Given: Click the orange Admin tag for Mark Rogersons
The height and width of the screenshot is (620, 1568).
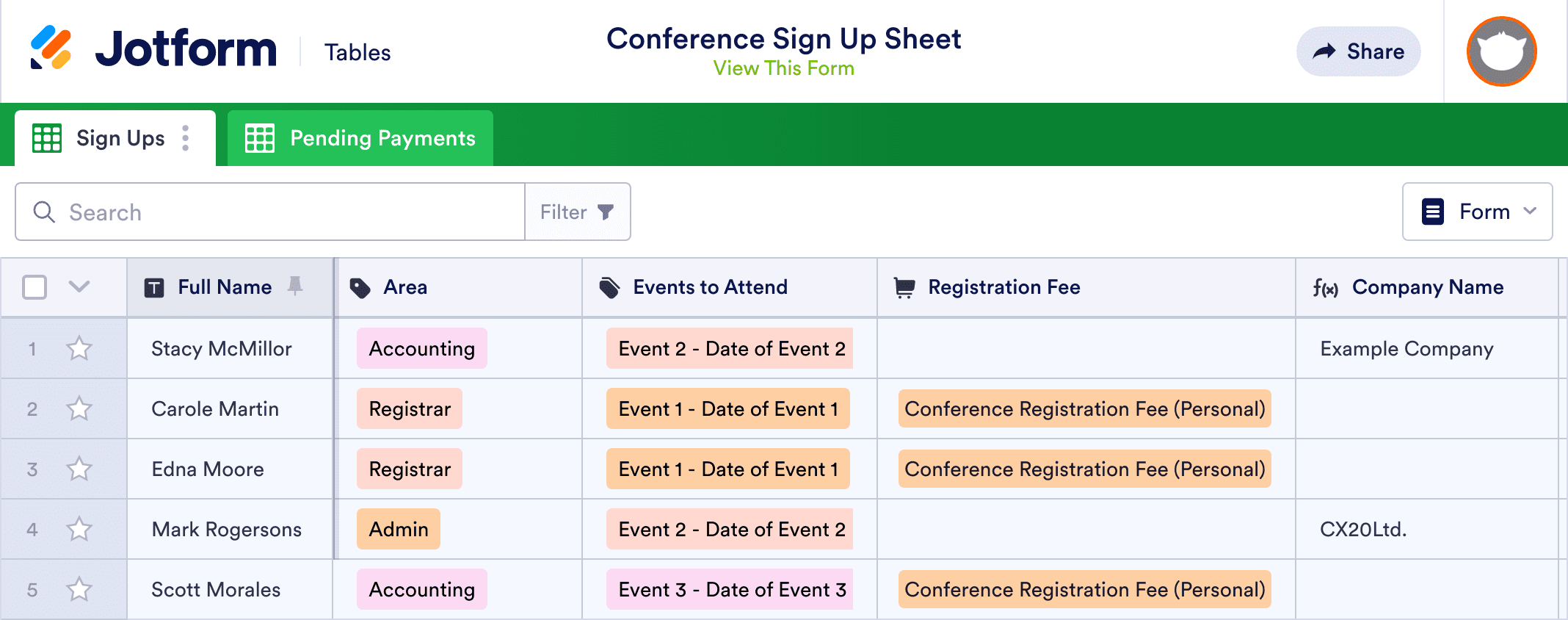Looking at the screenshot, I should click(x=399, y=529).
